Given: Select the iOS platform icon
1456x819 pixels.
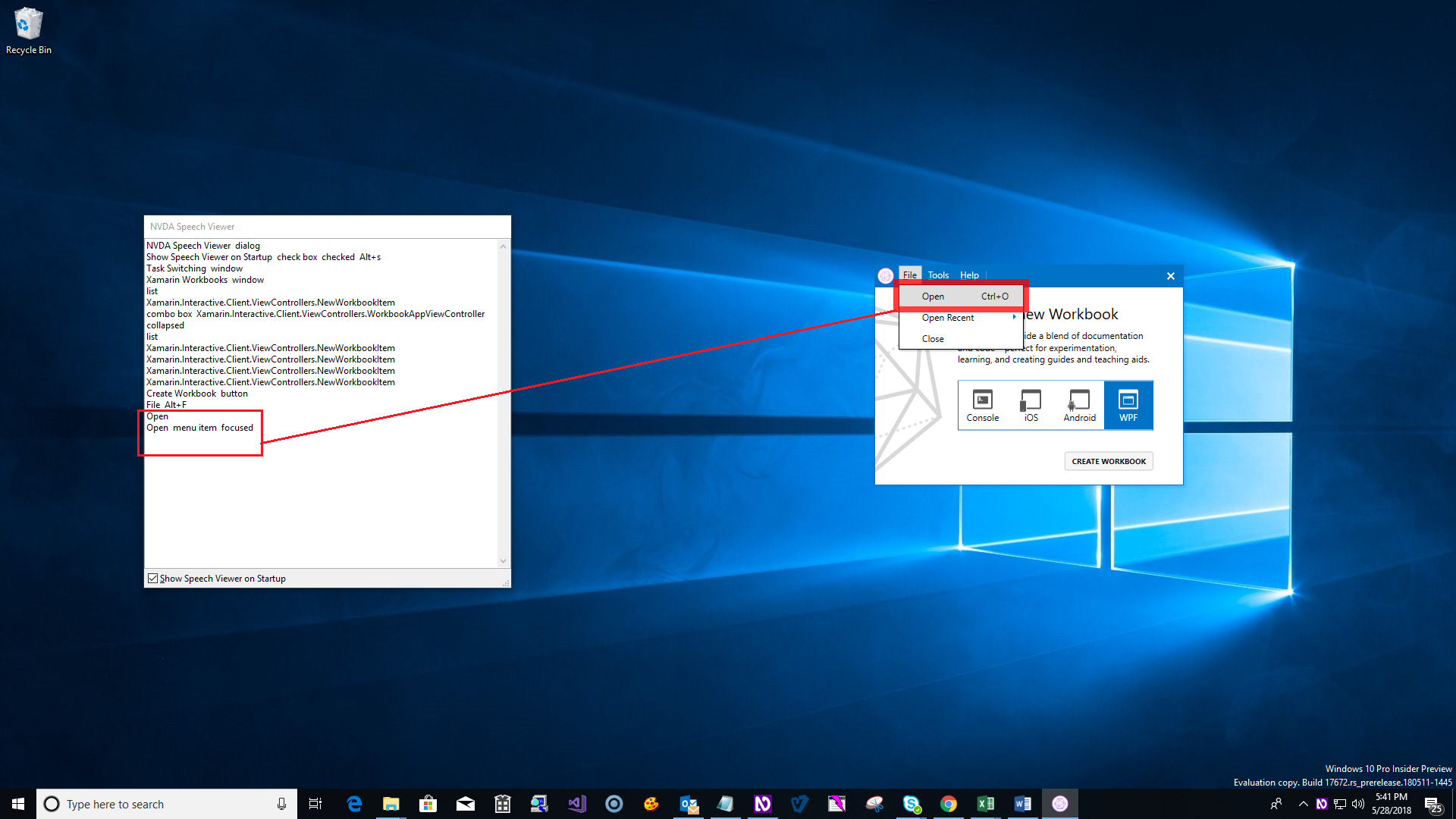Looking at the screenshot, I should click(x=1031, y=405).
